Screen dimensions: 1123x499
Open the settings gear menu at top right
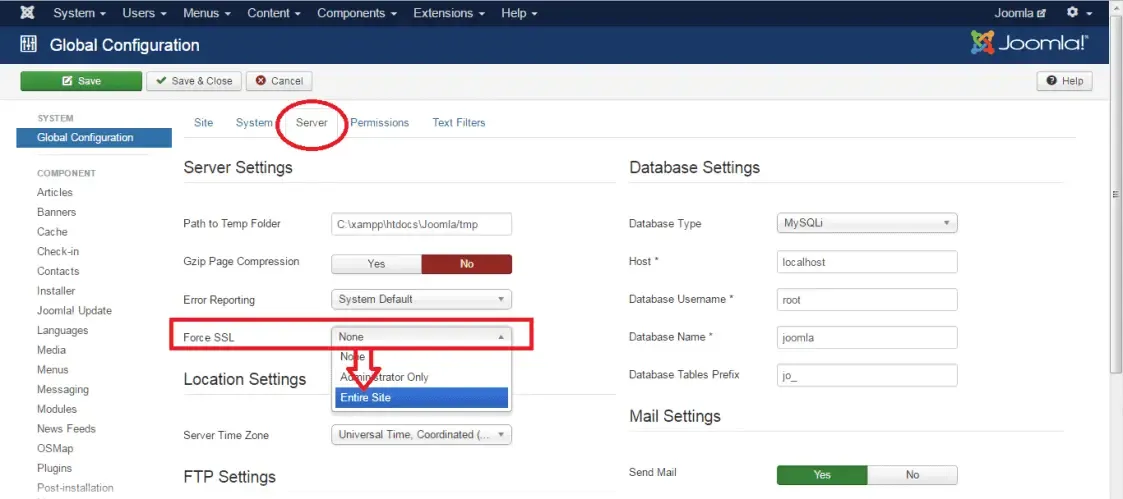1080,13
